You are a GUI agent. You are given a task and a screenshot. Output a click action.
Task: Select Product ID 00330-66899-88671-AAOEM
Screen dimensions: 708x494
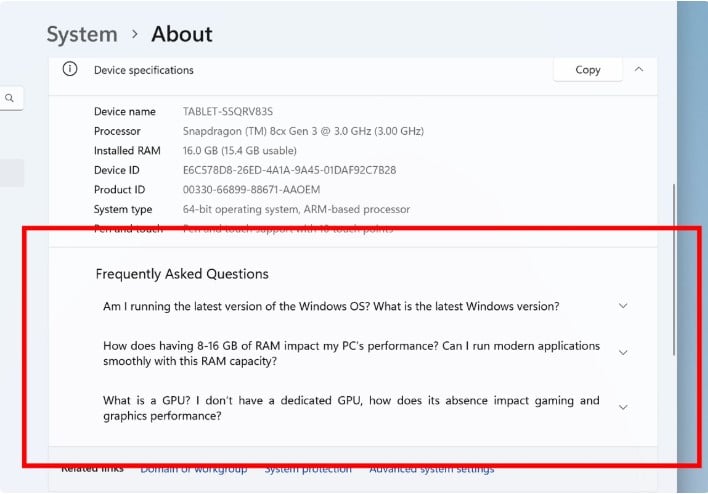pos(251,190)
